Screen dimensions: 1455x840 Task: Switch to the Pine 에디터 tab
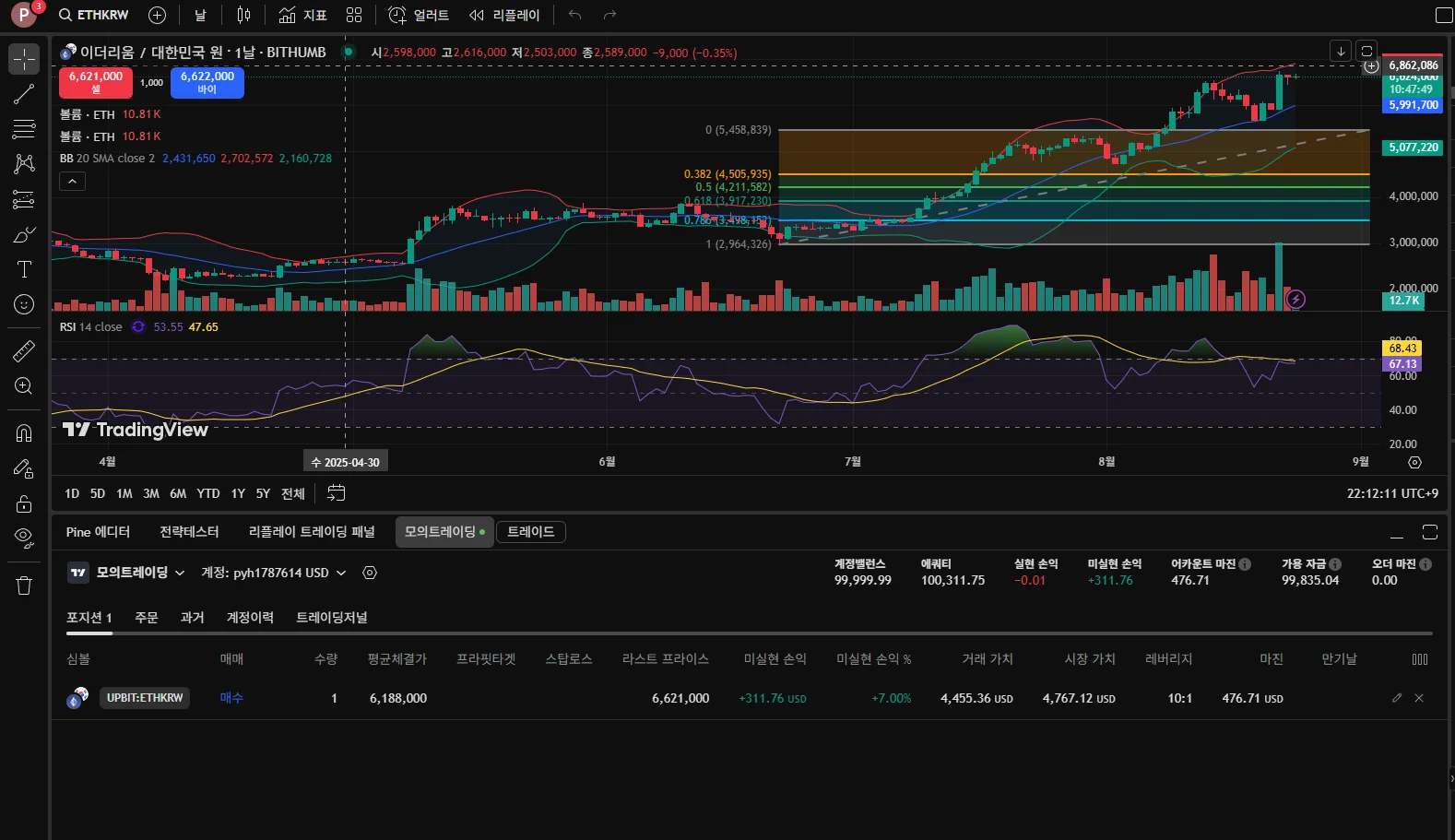click(98, 532)
